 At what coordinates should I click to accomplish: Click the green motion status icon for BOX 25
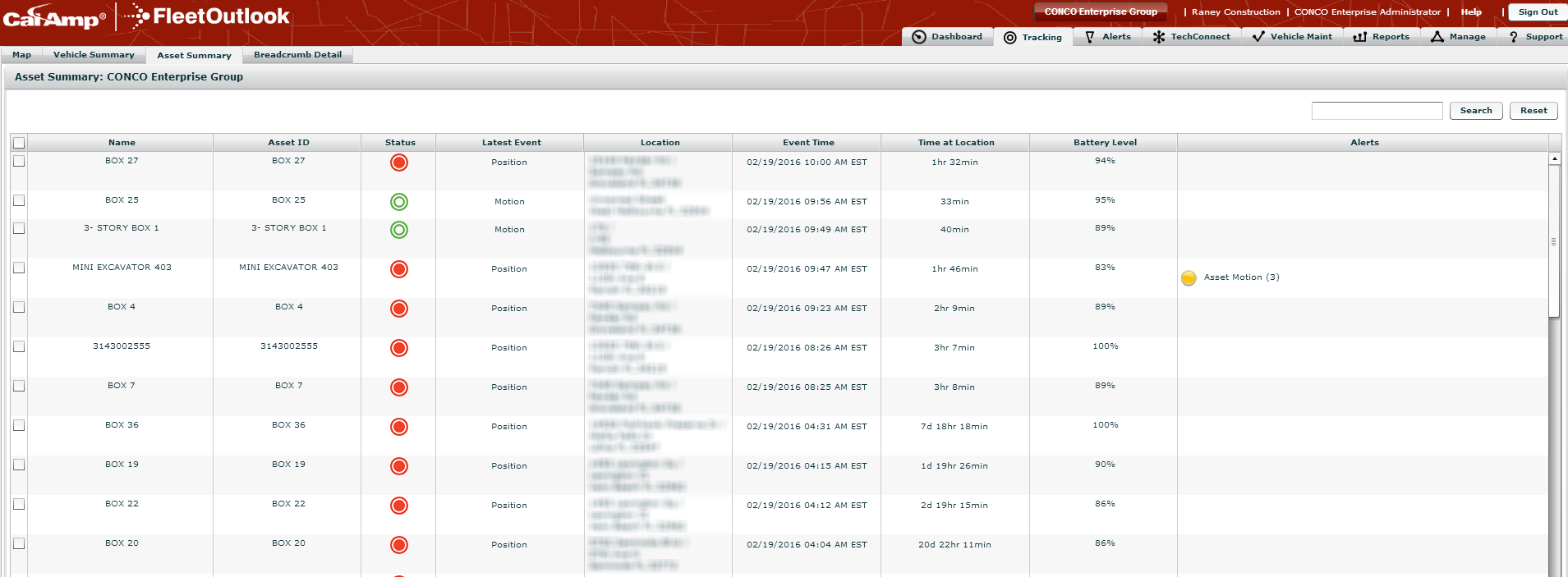tap(399, 202)
